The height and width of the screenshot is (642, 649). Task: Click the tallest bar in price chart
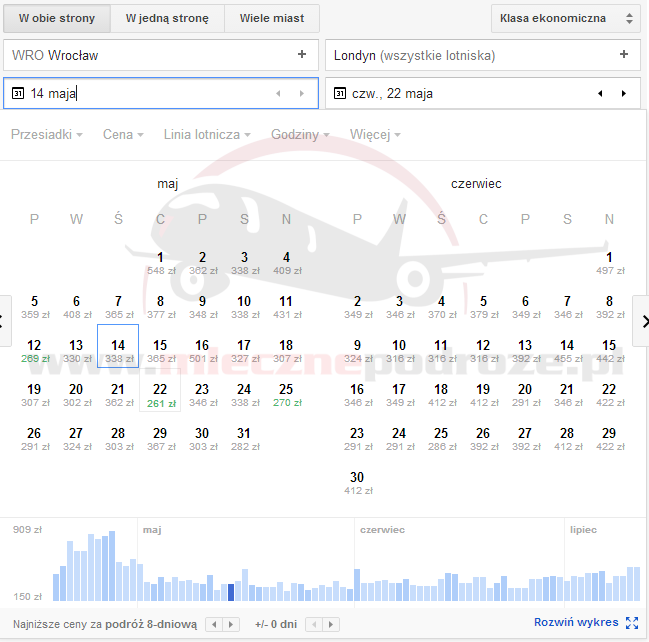click(112, 566)
